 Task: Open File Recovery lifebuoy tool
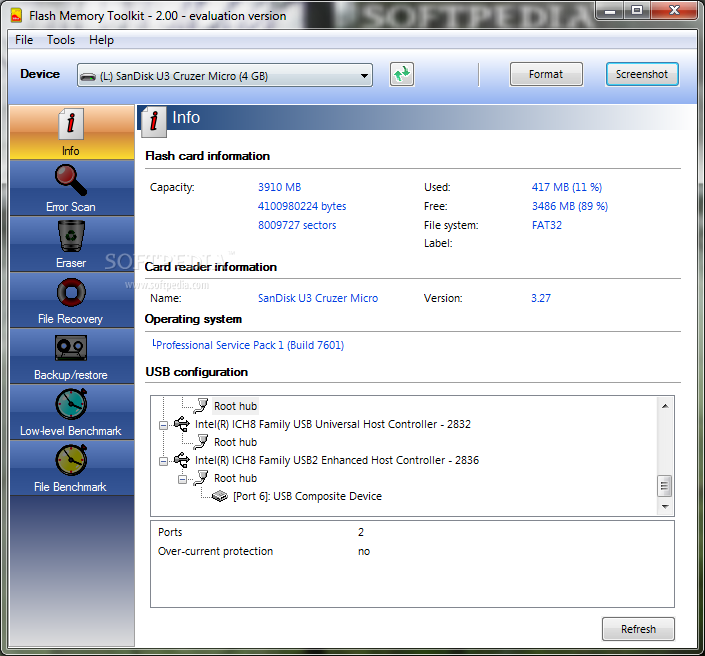[x=71, y=300]
